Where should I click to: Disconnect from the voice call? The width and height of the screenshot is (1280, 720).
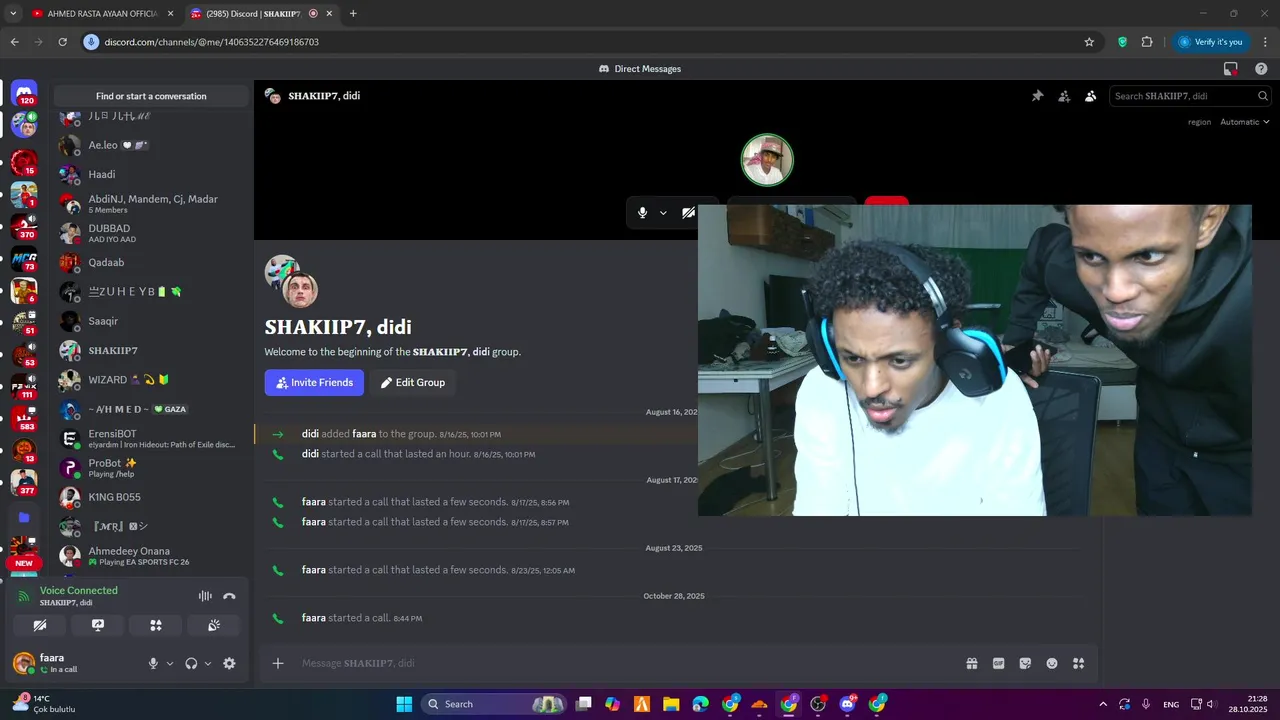click(x=229, y=596)
